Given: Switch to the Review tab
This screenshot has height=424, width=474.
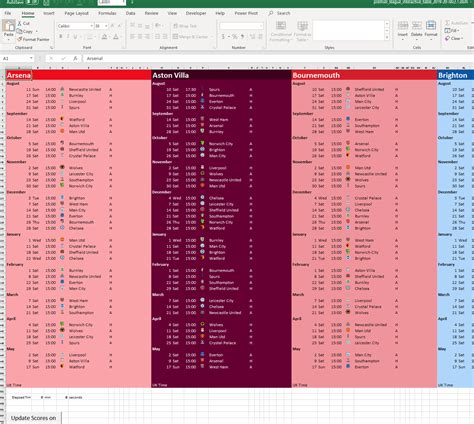Looking at the screenshot, I should tap(151, 13).
